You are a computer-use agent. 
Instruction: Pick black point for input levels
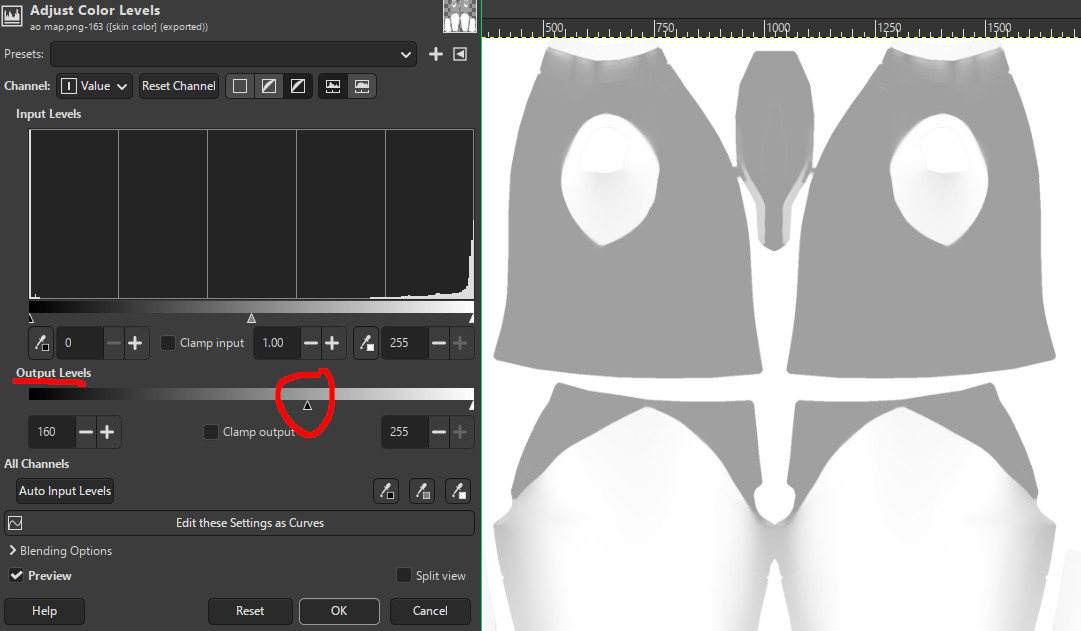pos(41,343)
